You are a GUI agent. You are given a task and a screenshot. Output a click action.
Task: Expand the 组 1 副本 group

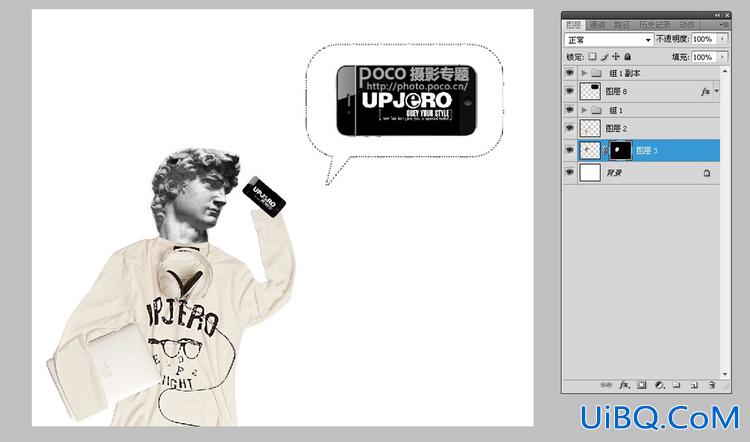(584, 73)
